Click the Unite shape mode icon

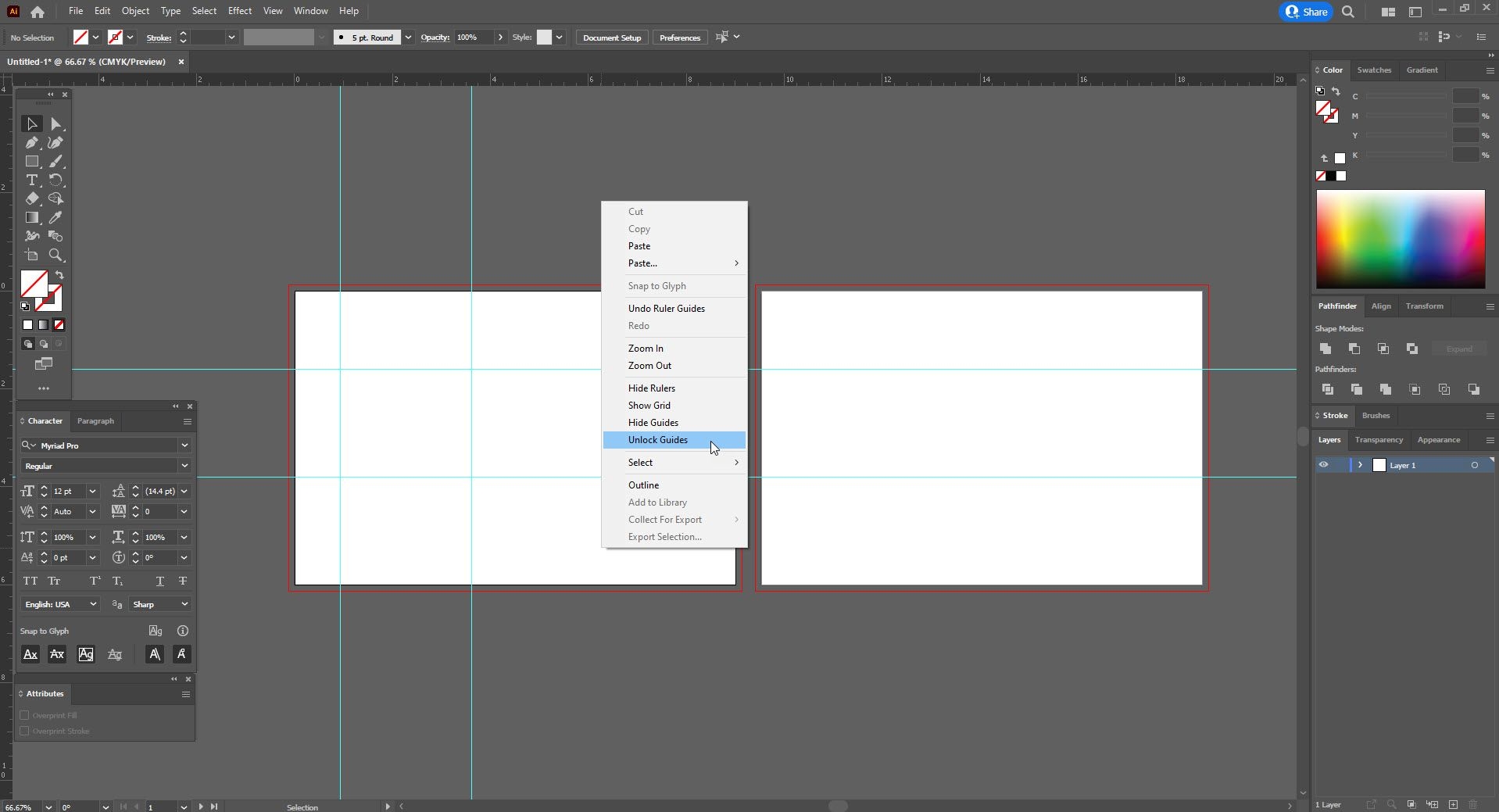pyautogui.click(x=1325, y=349)
